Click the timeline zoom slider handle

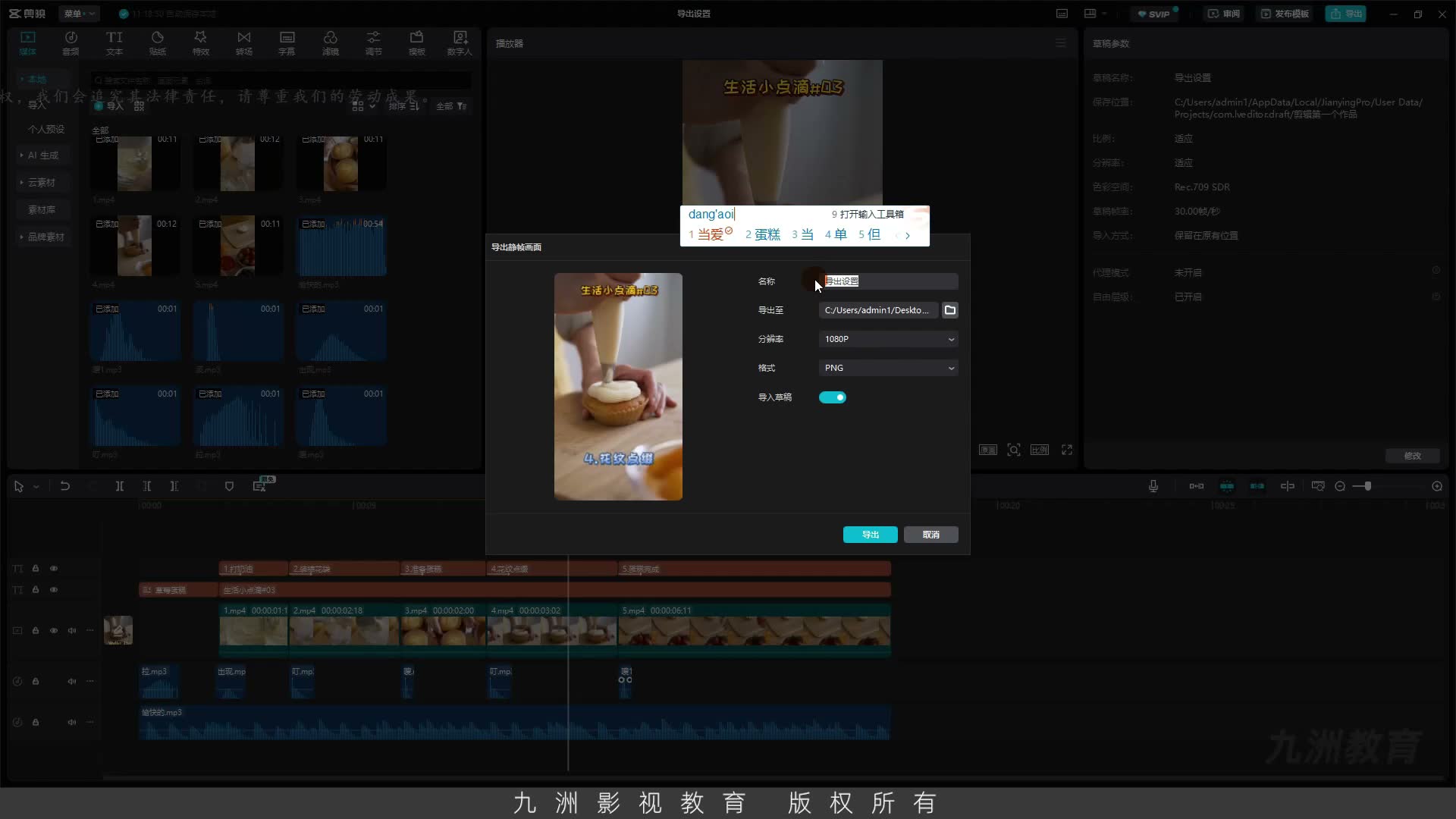[x=1367, y=486]
